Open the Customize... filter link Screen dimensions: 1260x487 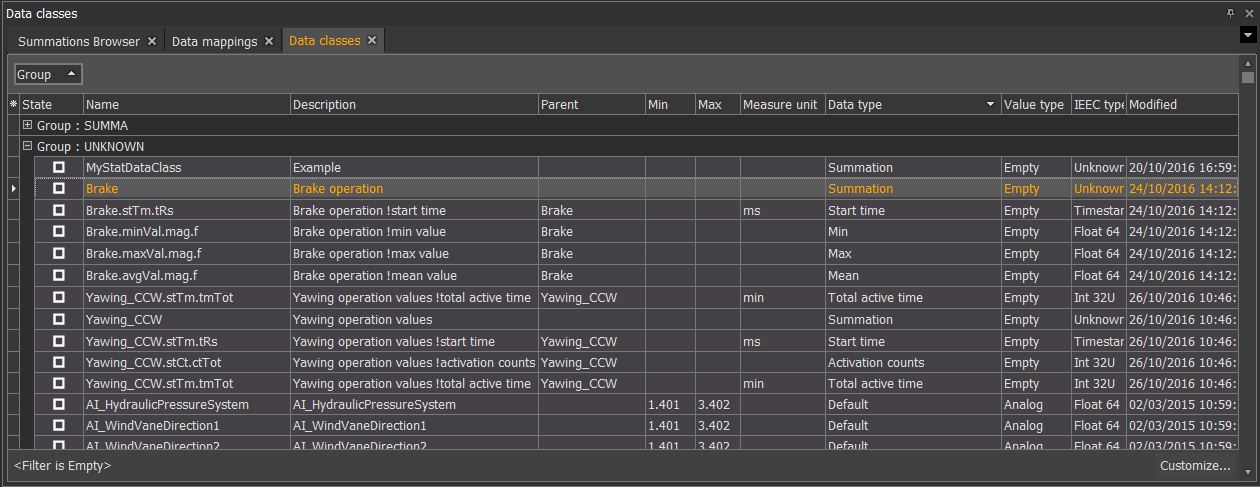point(1195,465)
